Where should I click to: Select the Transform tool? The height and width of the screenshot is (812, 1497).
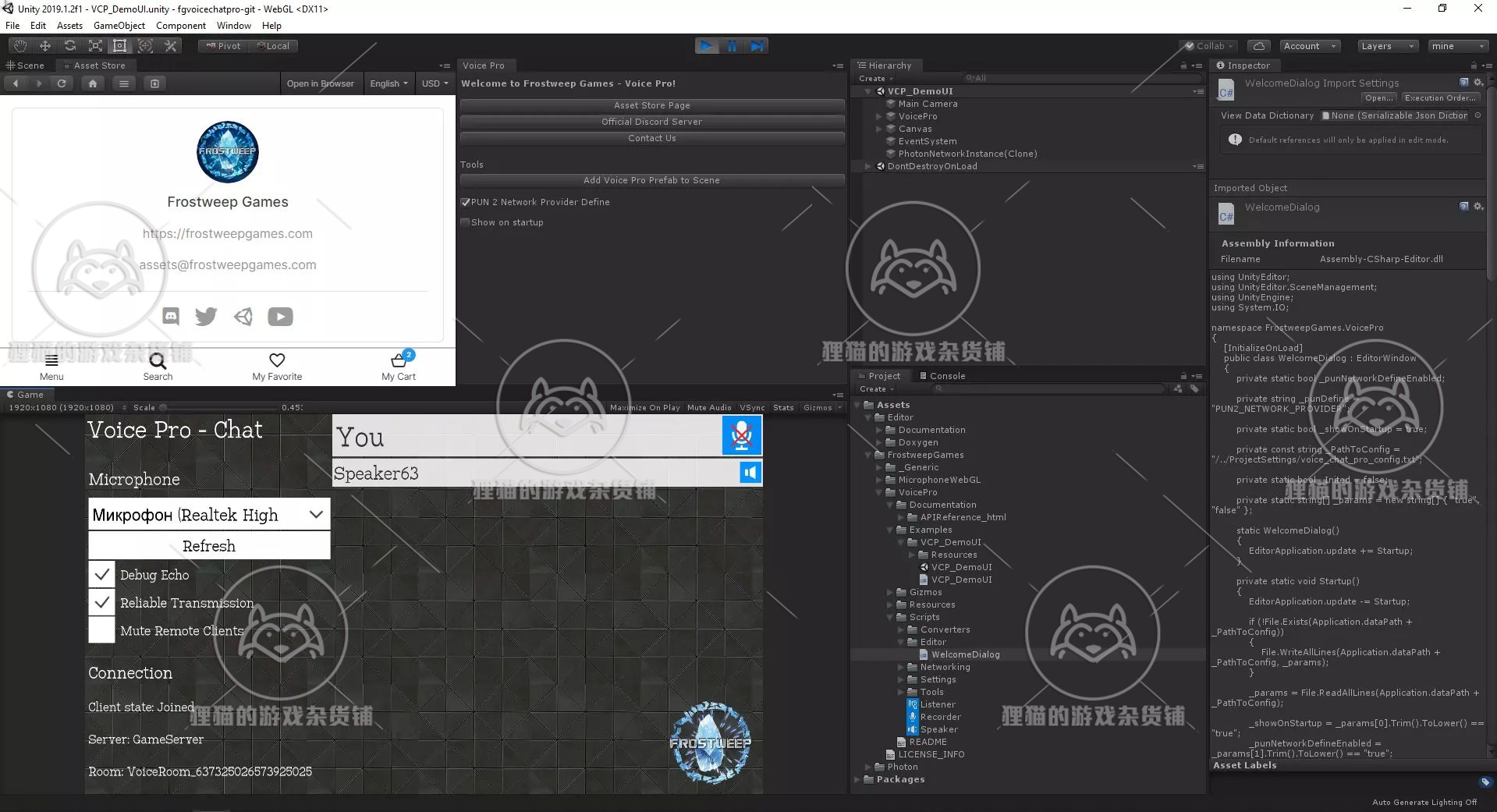(145, 46)
